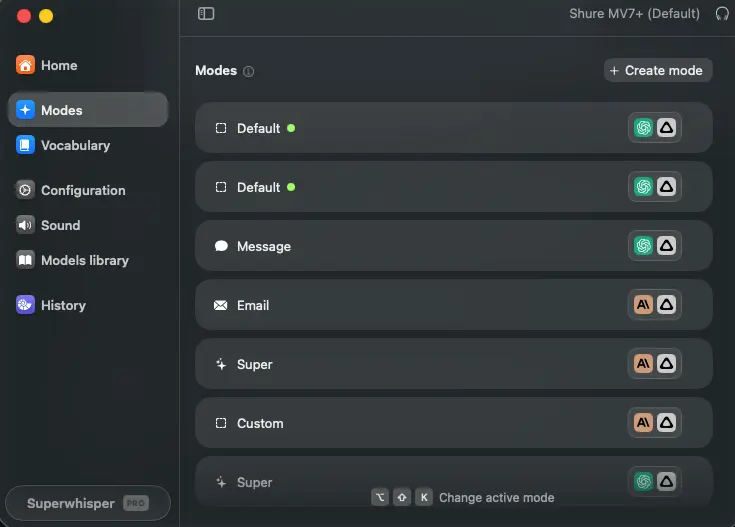Screen dimensions: 735x527
Task: Click the Change active mode label
Action: click(496, 497)
